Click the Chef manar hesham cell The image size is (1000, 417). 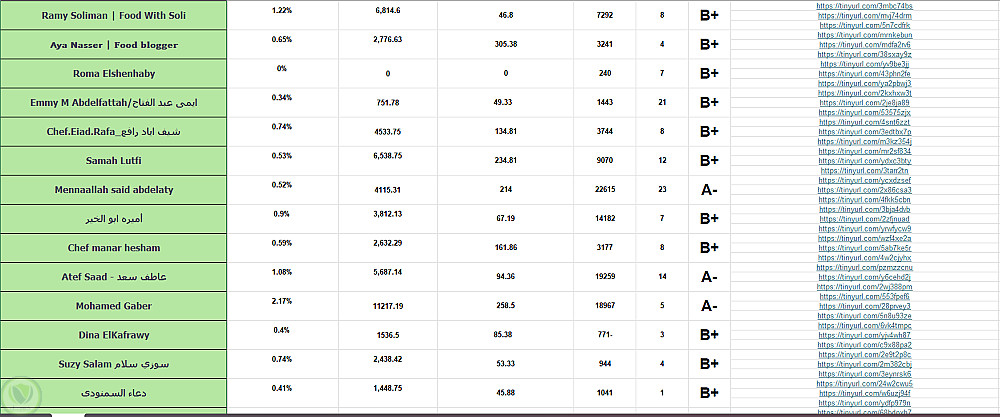pos(114,247)
